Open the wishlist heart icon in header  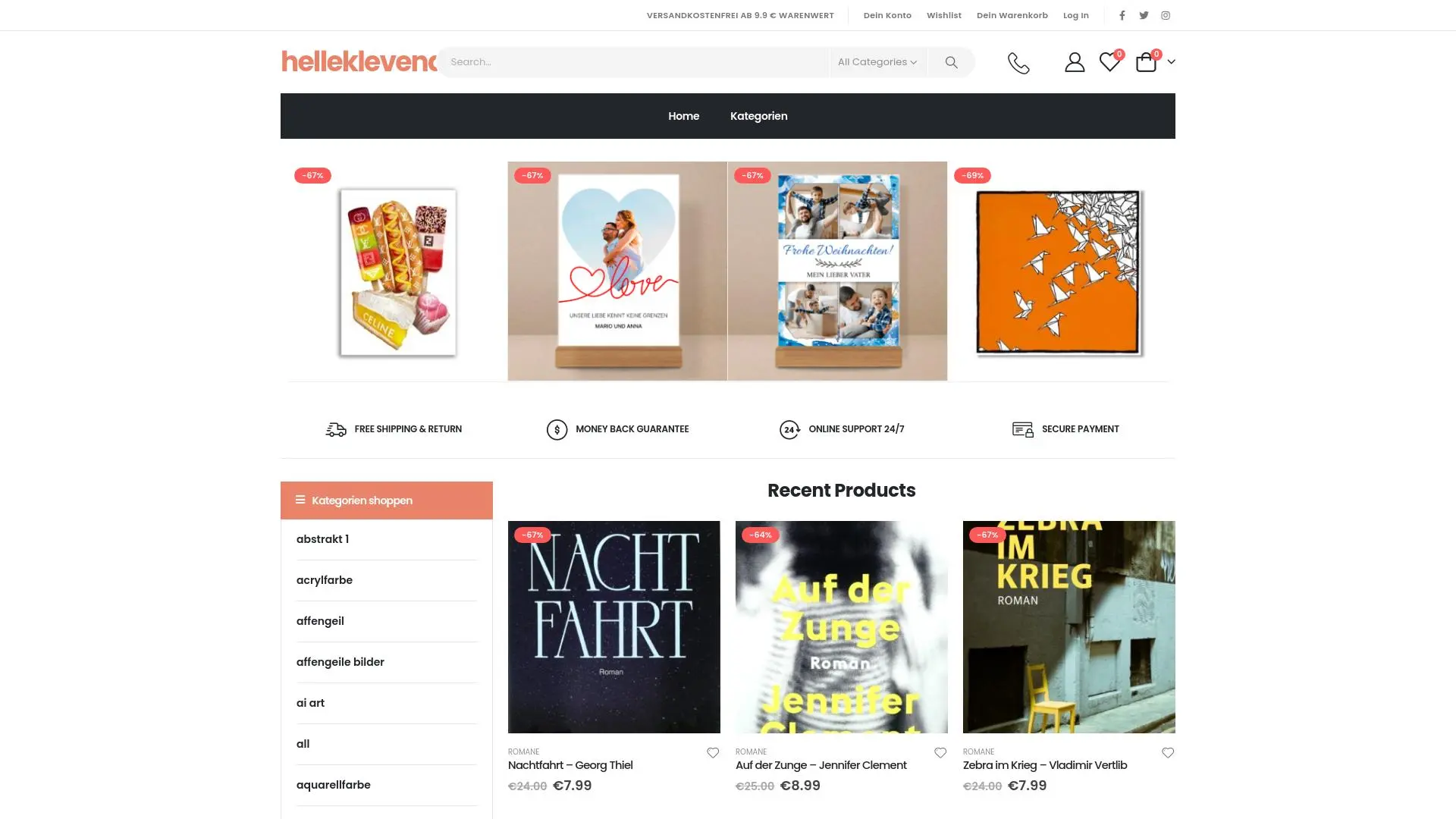1109,62
